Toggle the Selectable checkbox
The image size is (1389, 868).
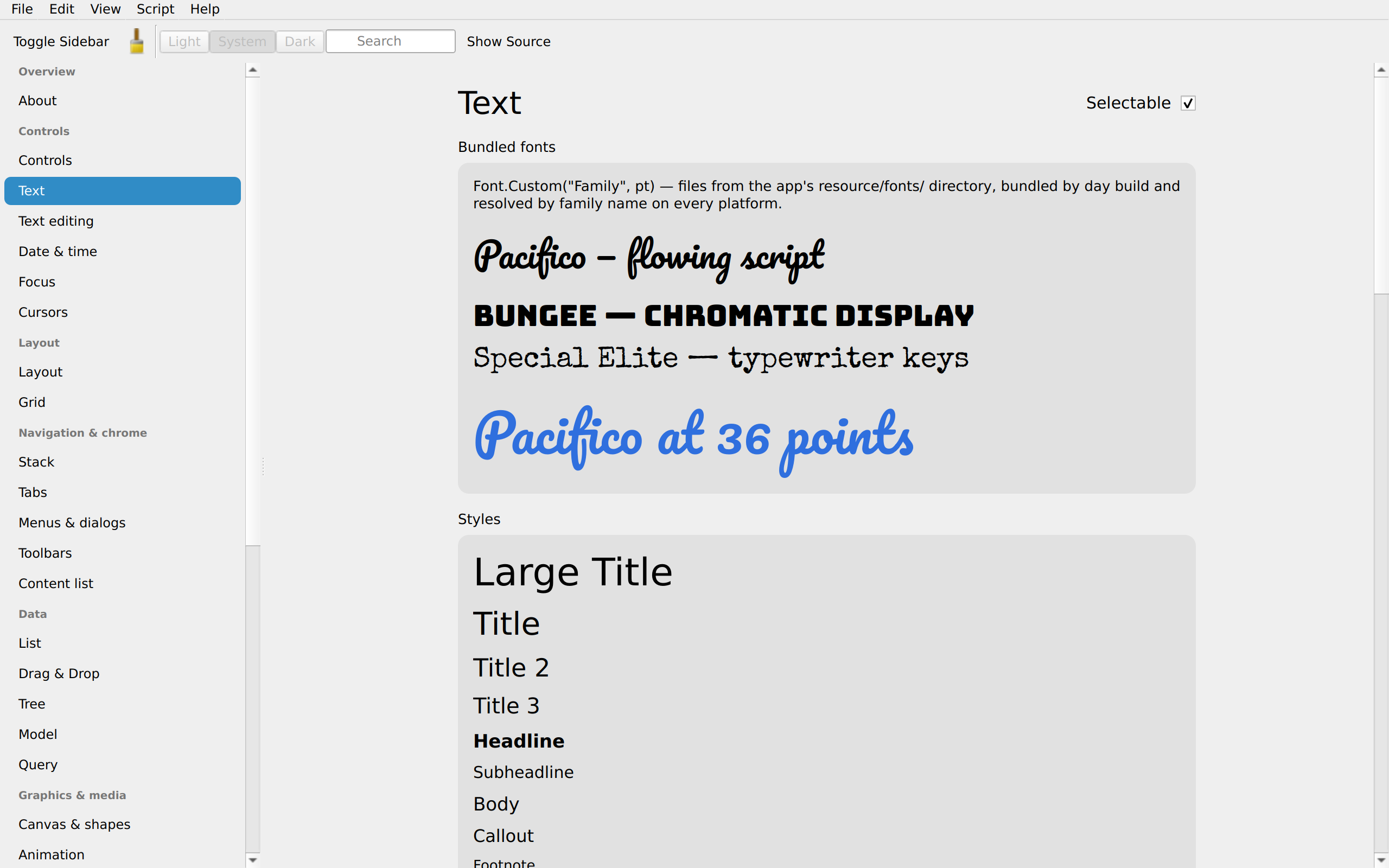click(1188, 103)
